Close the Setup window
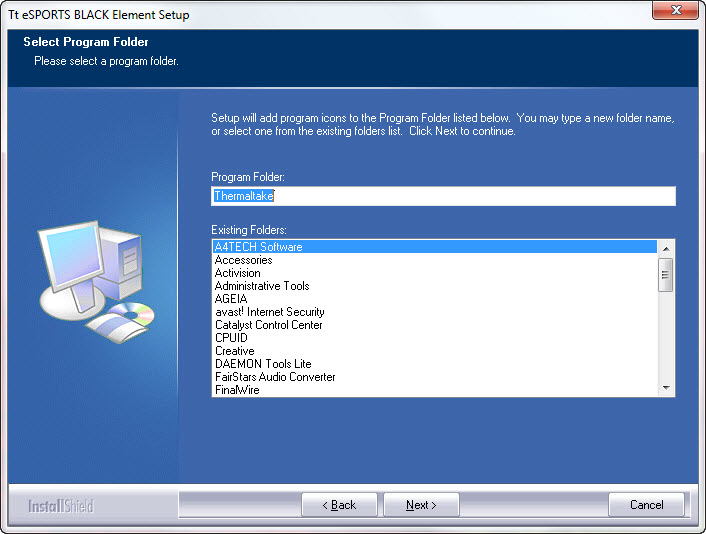706x534 pixels. pyautogui.click(x=675, y=10)
